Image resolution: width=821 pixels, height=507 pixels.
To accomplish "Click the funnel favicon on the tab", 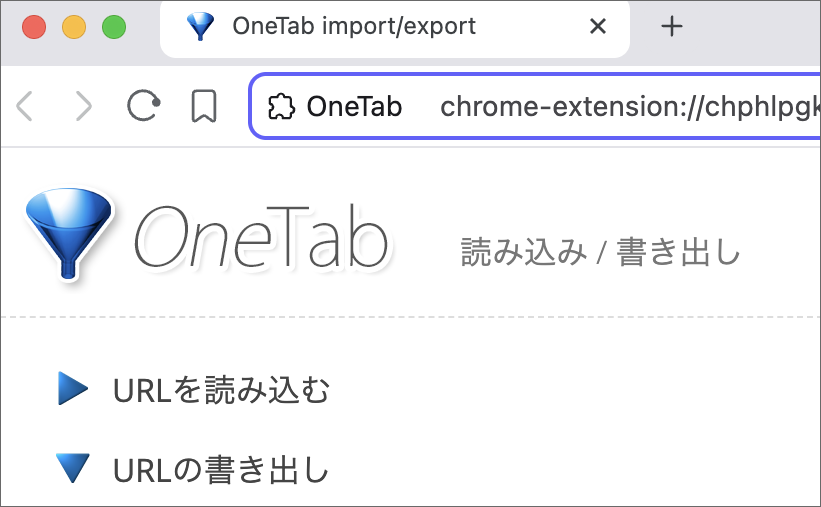I will tap(201, 26).
